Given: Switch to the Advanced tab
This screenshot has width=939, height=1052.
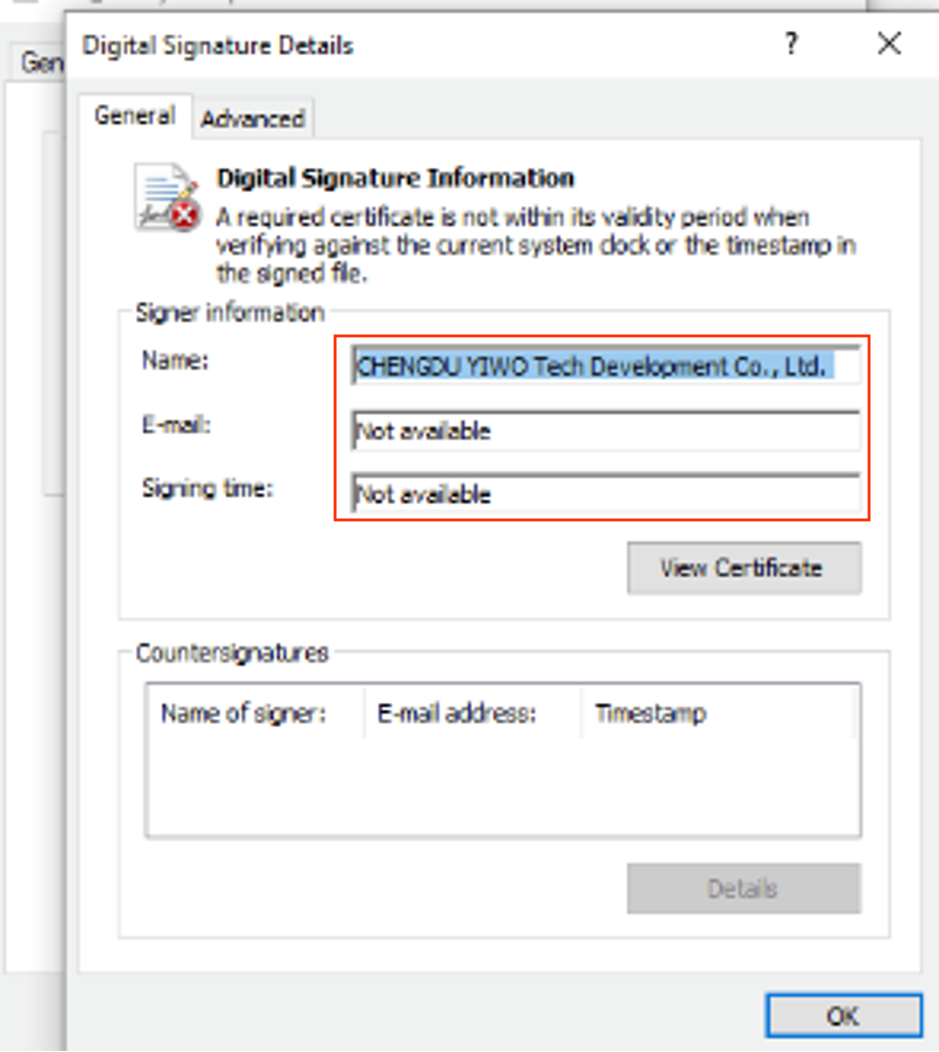Looking at the screenshot, I should pyautogui.click(x=253, y=119).
